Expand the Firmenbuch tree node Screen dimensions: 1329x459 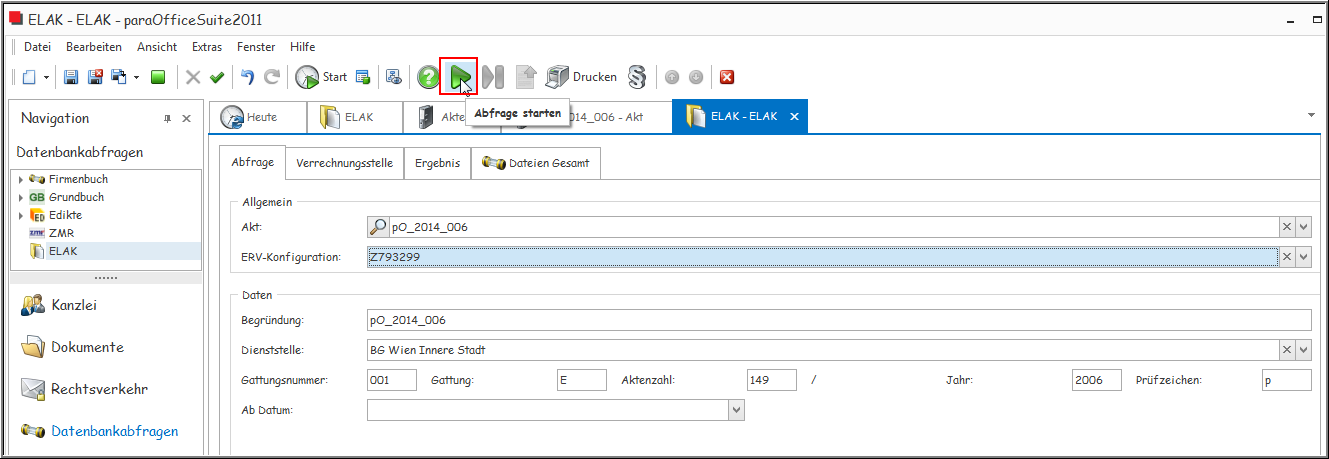point(21,179)
